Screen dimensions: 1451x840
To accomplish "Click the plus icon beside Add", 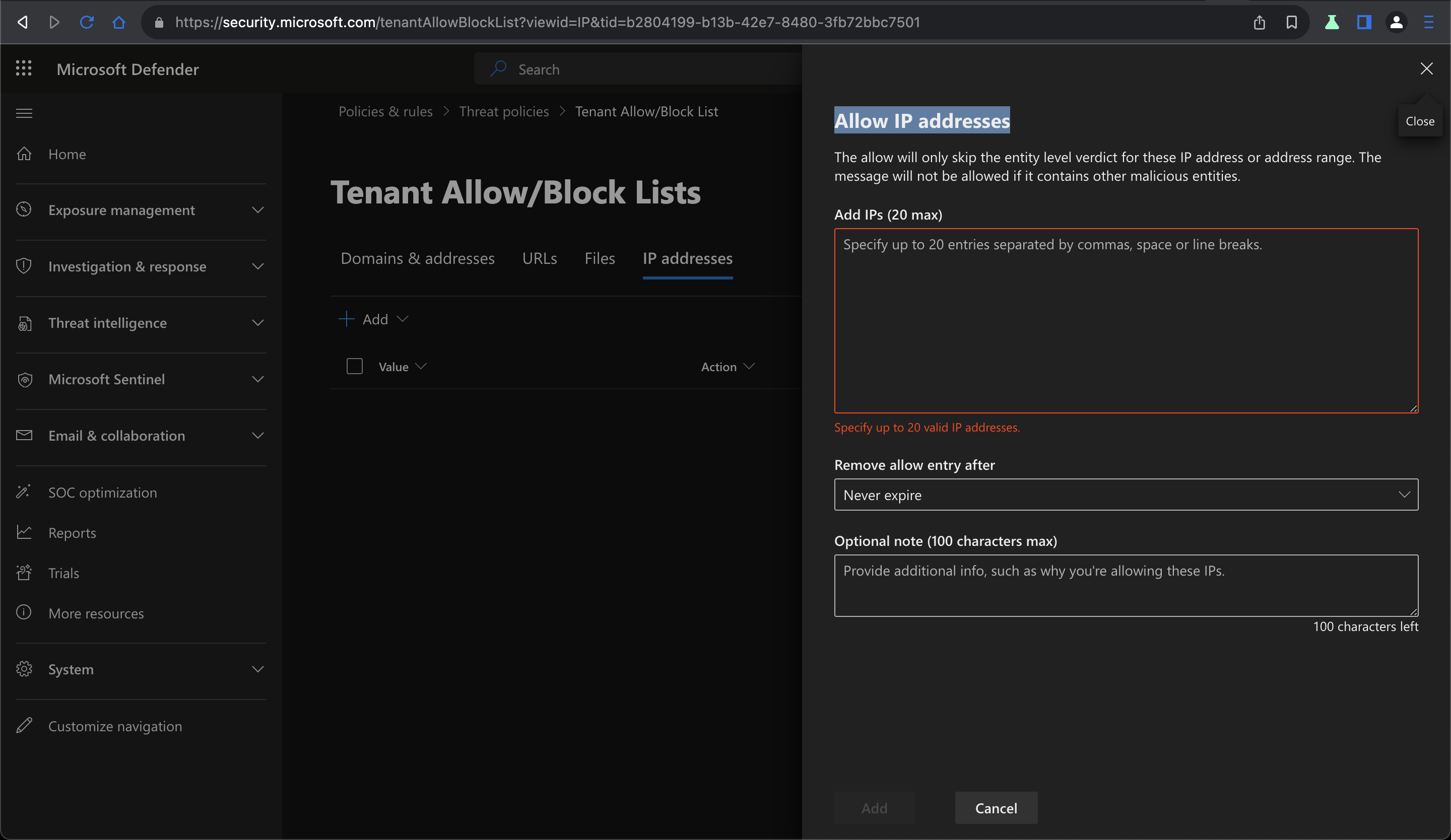I will [x=346, y=319].
